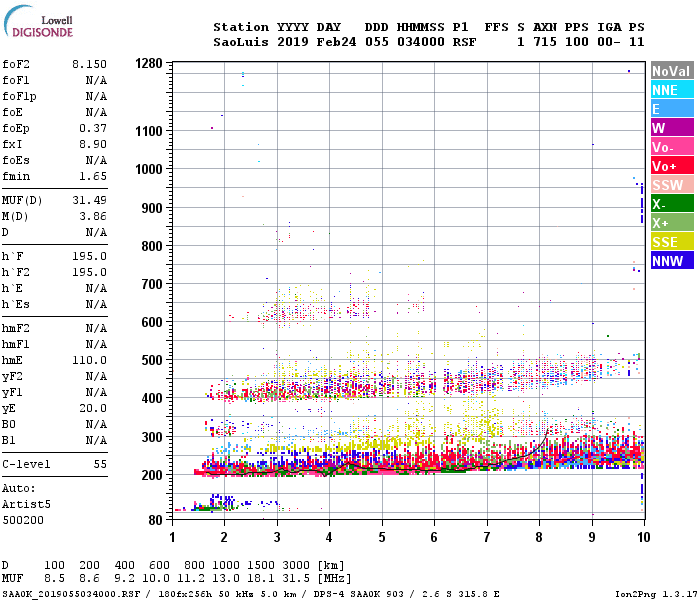Select the Vo+ red legend swatch
This screenshot has height=600, width=700.
672,166
